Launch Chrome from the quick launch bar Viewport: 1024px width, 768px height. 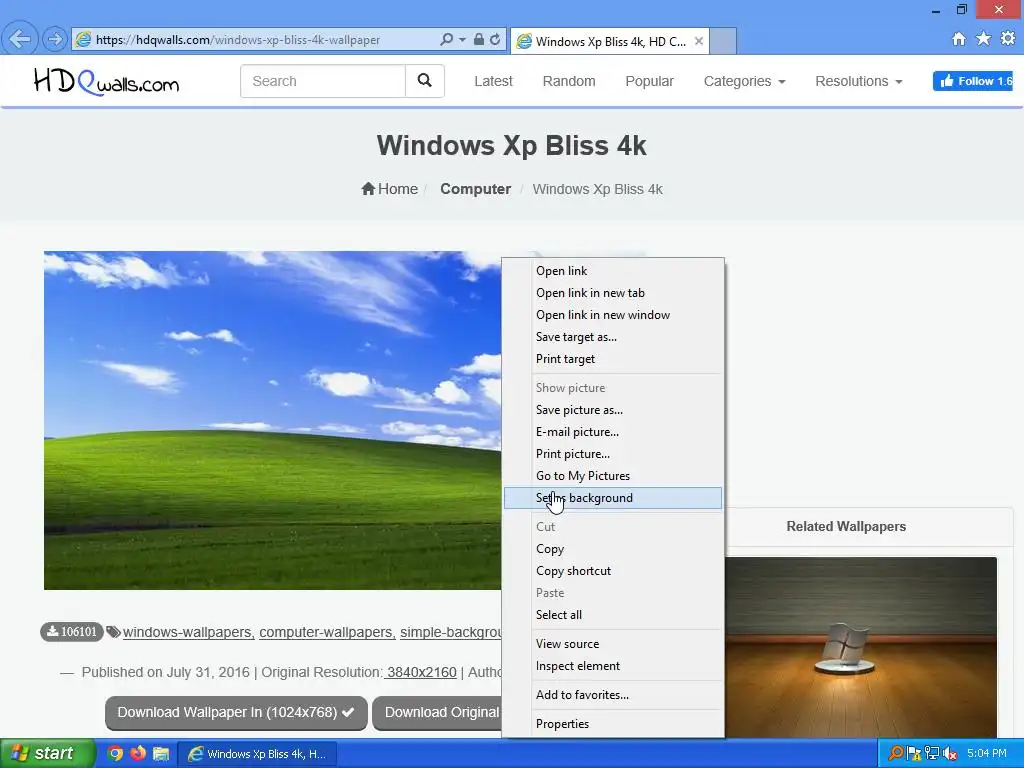click(x=116, y=754)
